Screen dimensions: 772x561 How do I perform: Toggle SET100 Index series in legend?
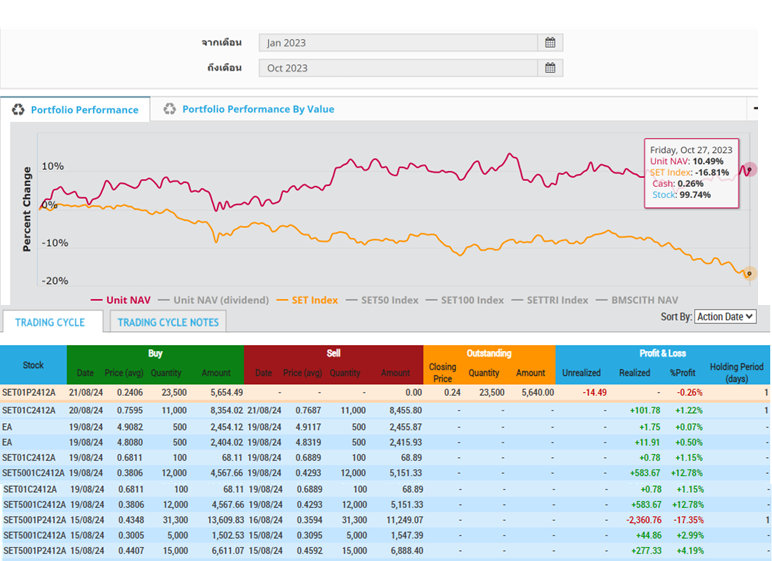click(x=465, y=300)
